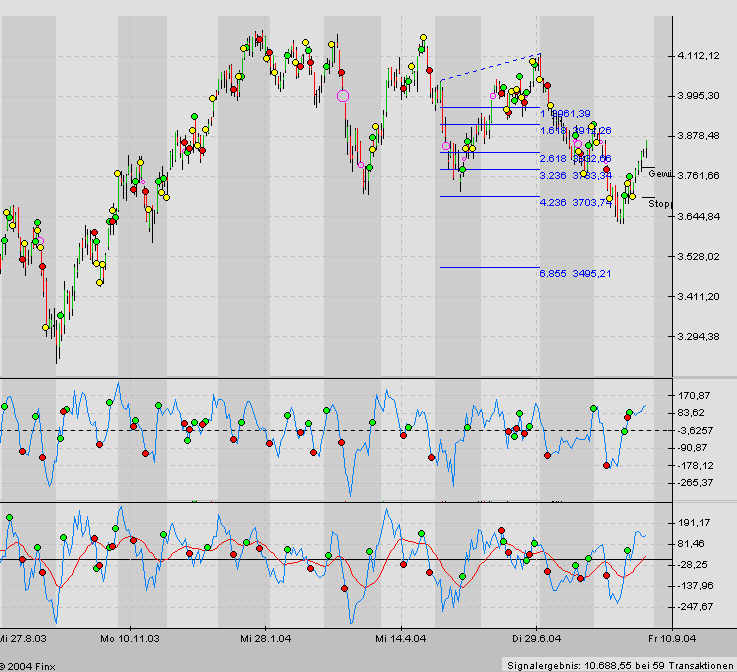Click the -3,6257 midline value on the indicator axis
Screen dimensions: 737x672
tap(695, 430)
